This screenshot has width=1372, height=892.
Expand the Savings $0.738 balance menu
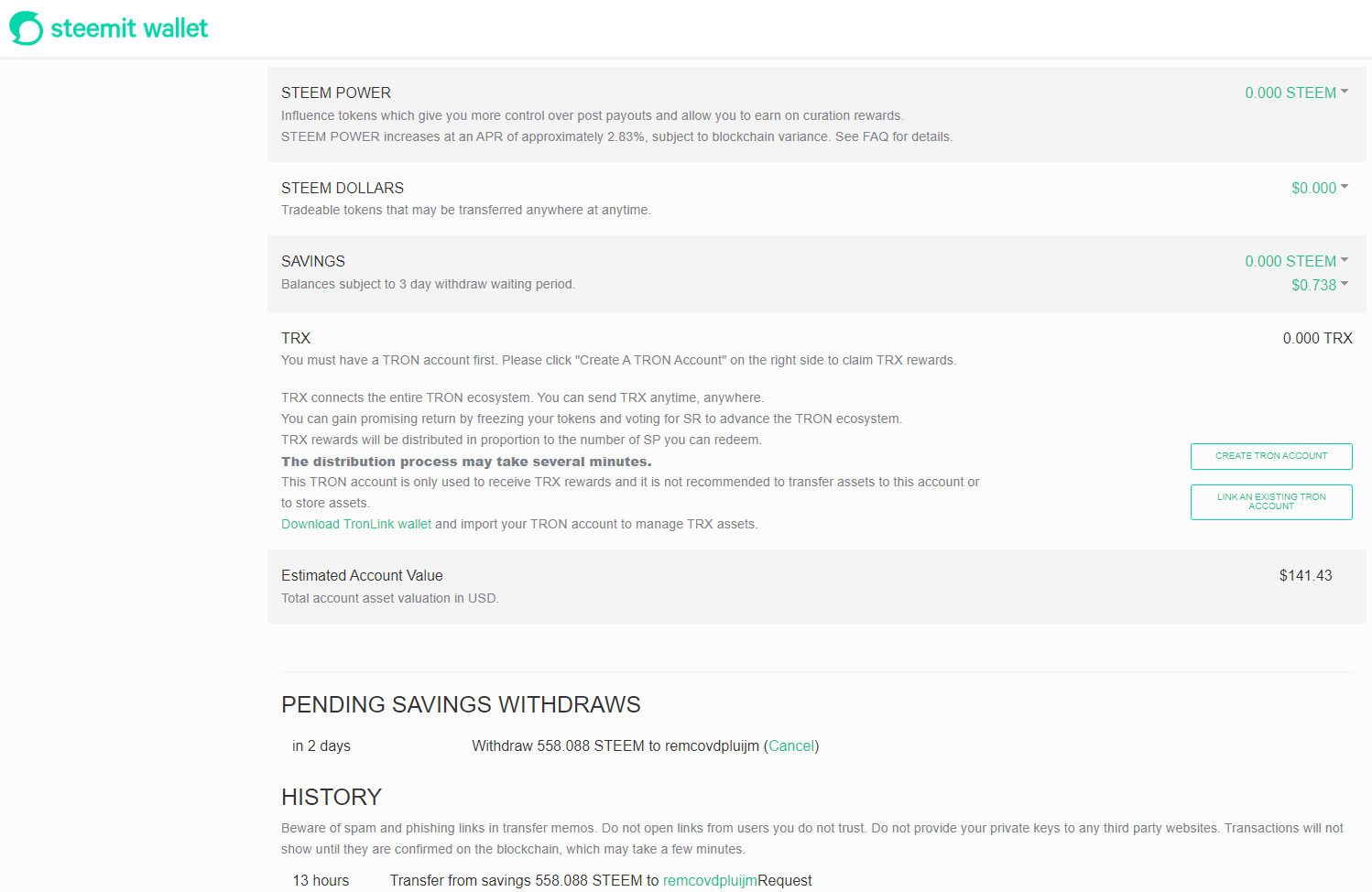(1319, 285)
